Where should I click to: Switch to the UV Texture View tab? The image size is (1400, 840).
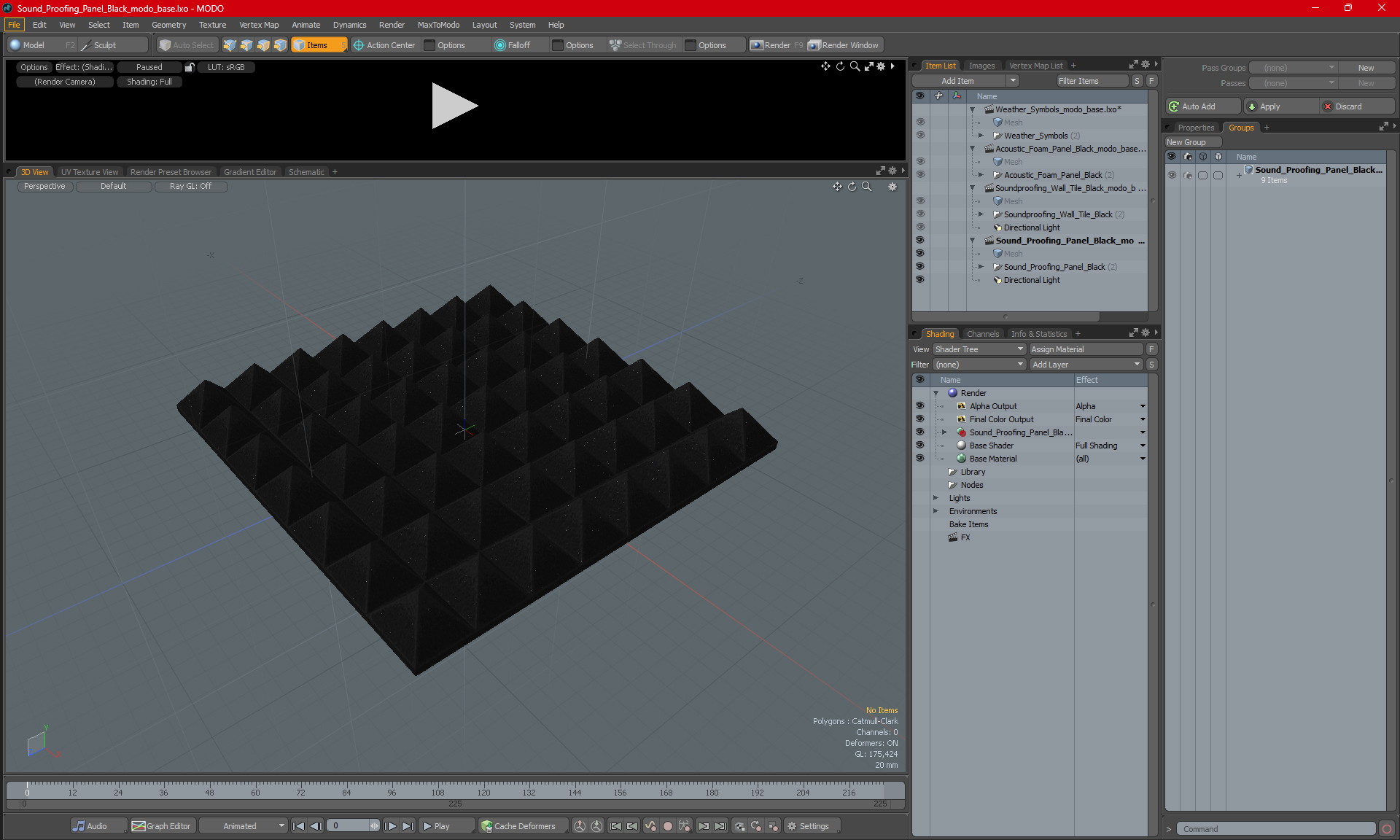(x=90, y=172)
